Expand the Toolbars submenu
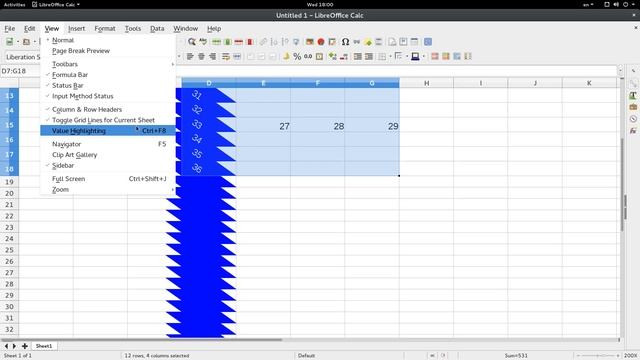The width and height of the screenshot is (640, 360). click(x=108, y=64)
